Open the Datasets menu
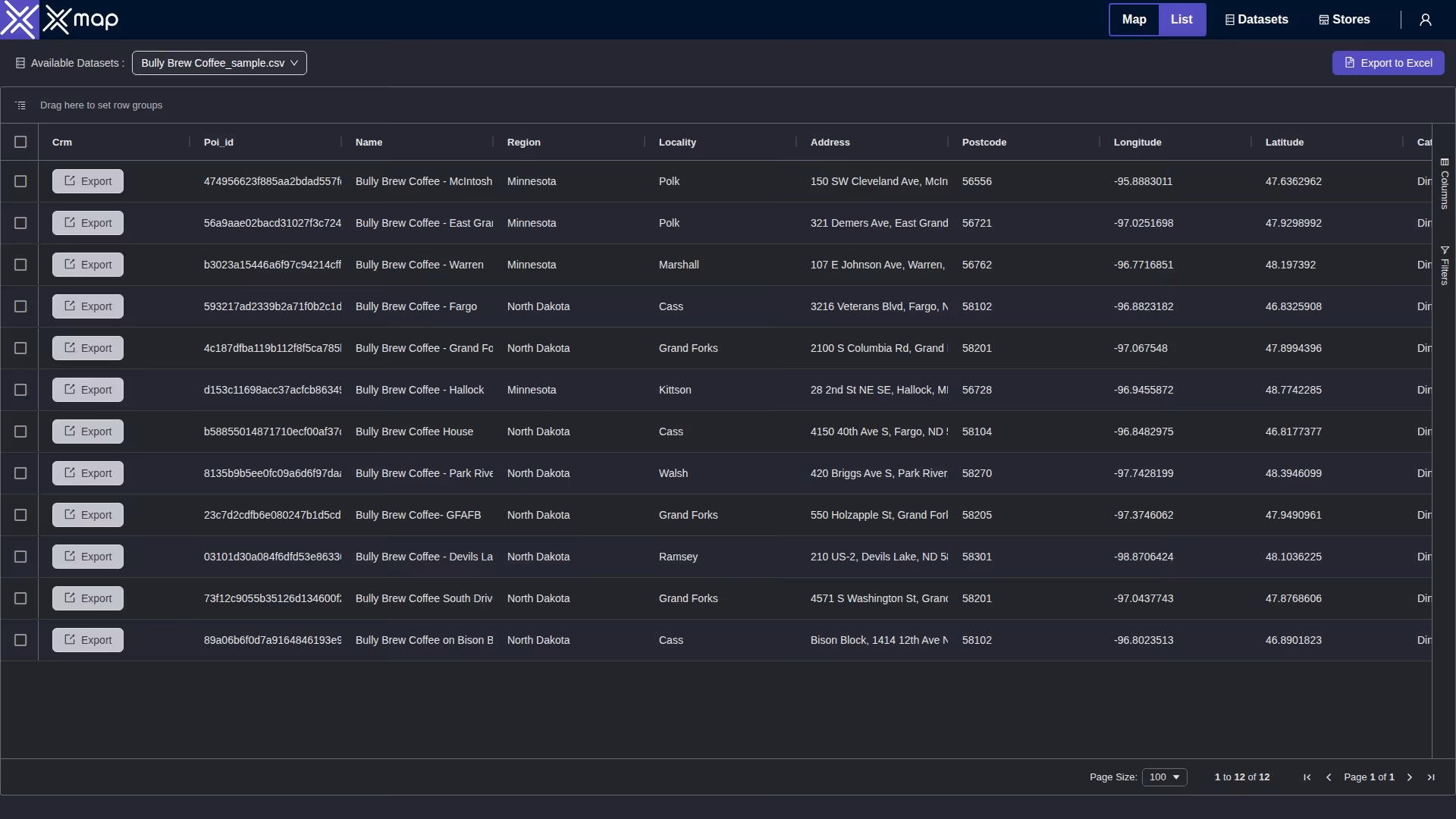 (x=1257, y=20)
